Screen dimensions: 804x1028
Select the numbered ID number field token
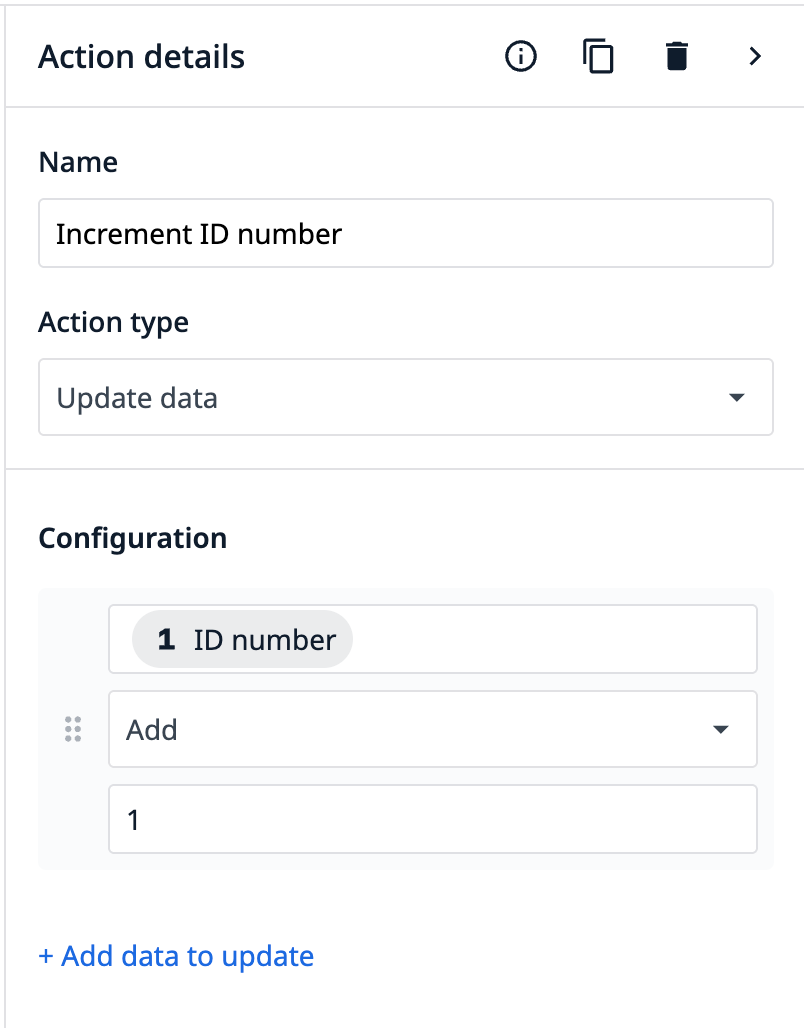coord(241,639)
